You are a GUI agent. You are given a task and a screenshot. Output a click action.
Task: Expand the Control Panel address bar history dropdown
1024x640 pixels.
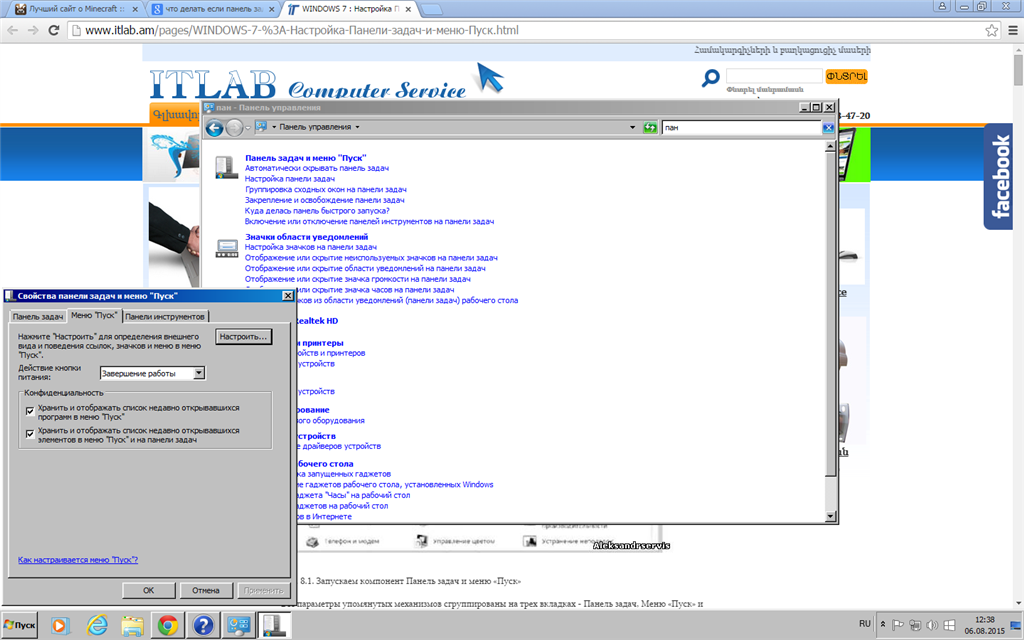pyautogui.click(x=632, y=127)
